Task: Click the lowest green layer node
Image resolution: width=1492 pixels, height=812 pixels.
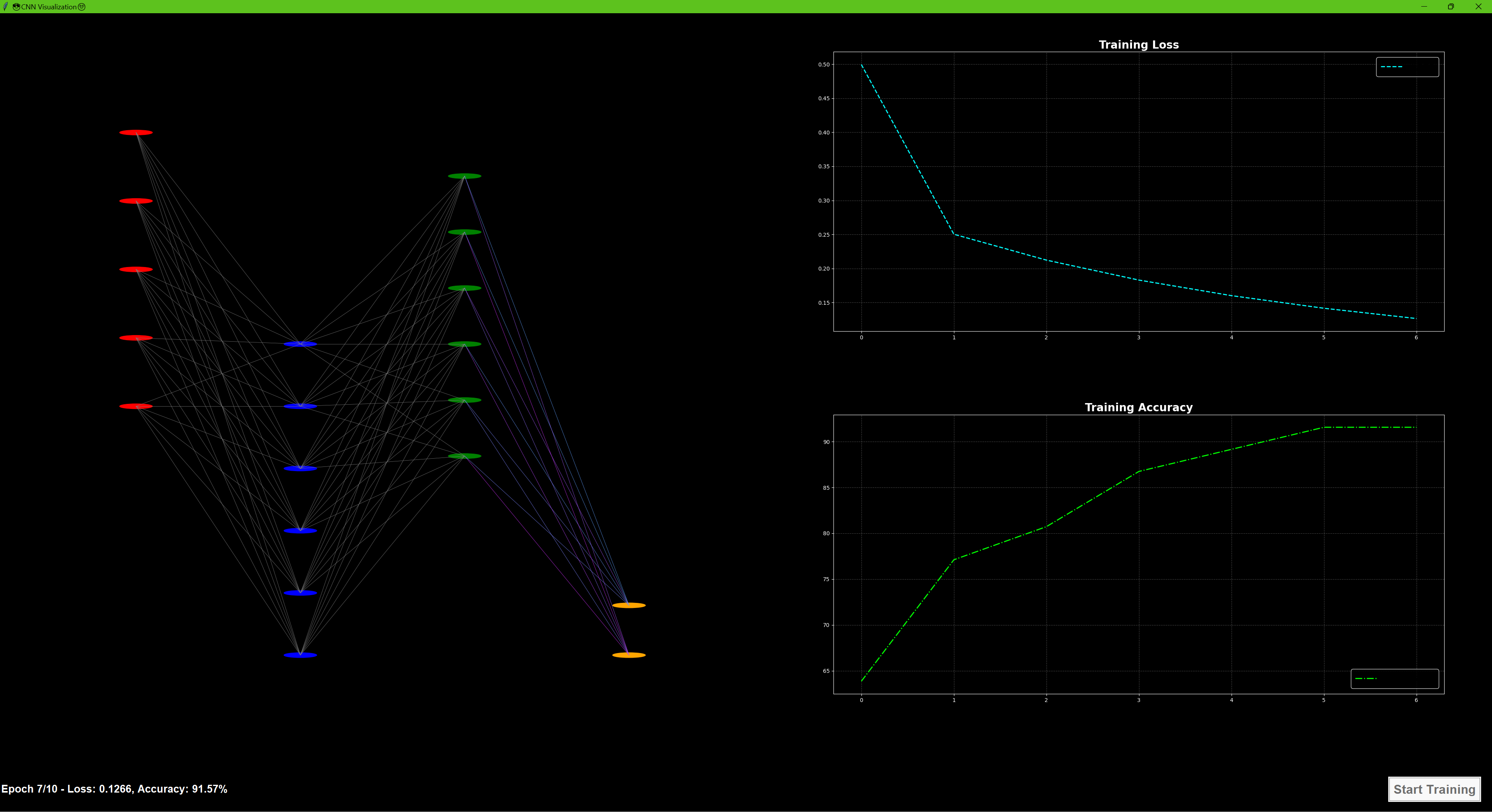Action: click(465, 456)
